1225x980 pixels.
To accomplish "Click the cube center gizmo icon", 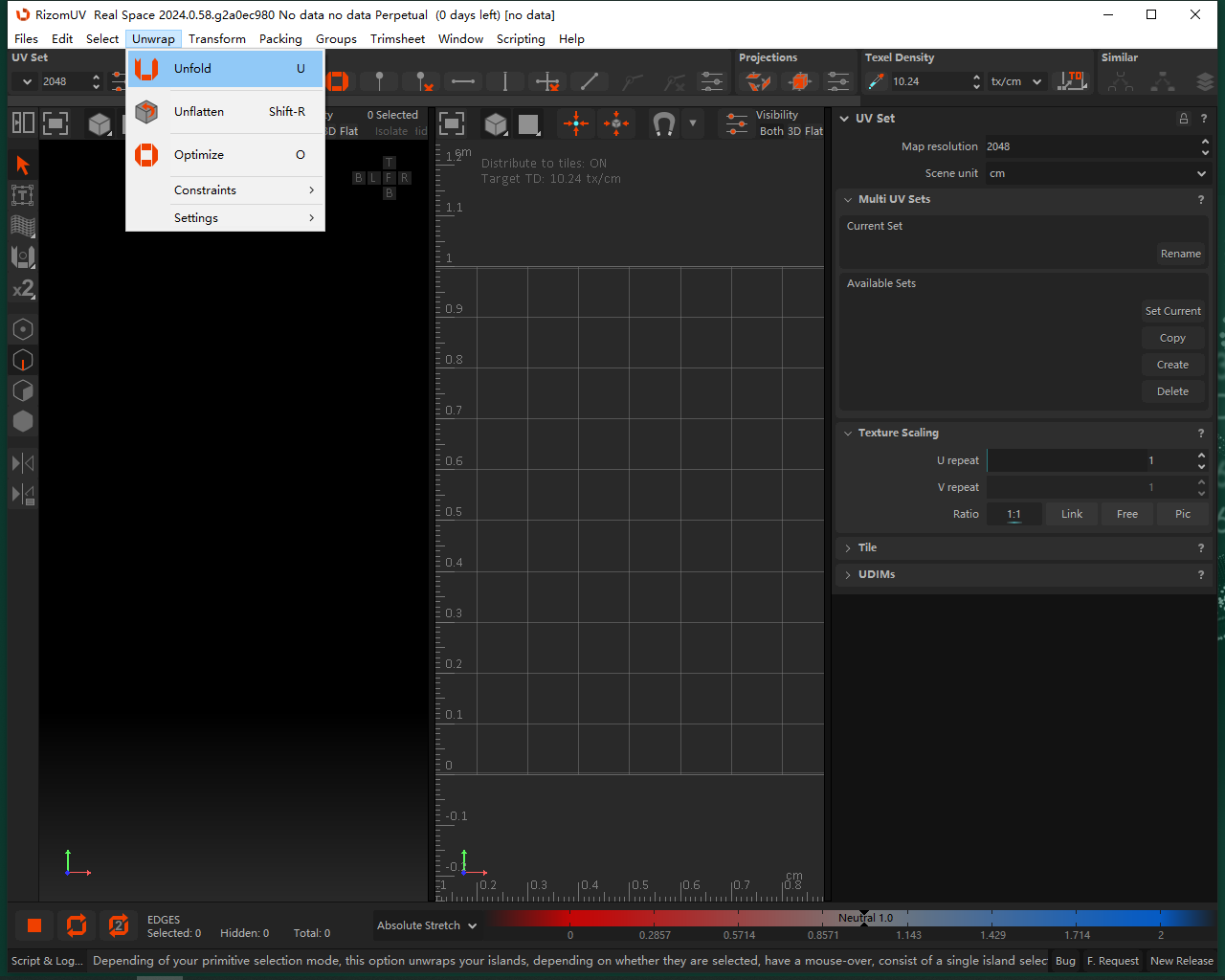I will click(616, 122).
